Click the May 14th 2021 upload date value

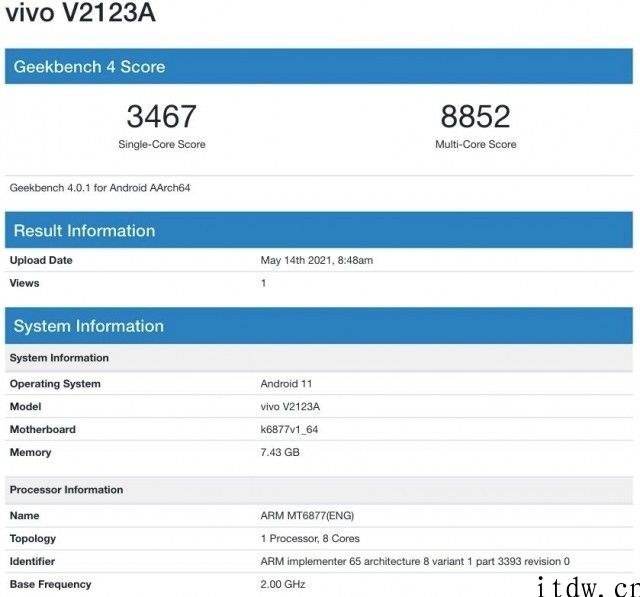pyautogui.click(x=316, y=261)
